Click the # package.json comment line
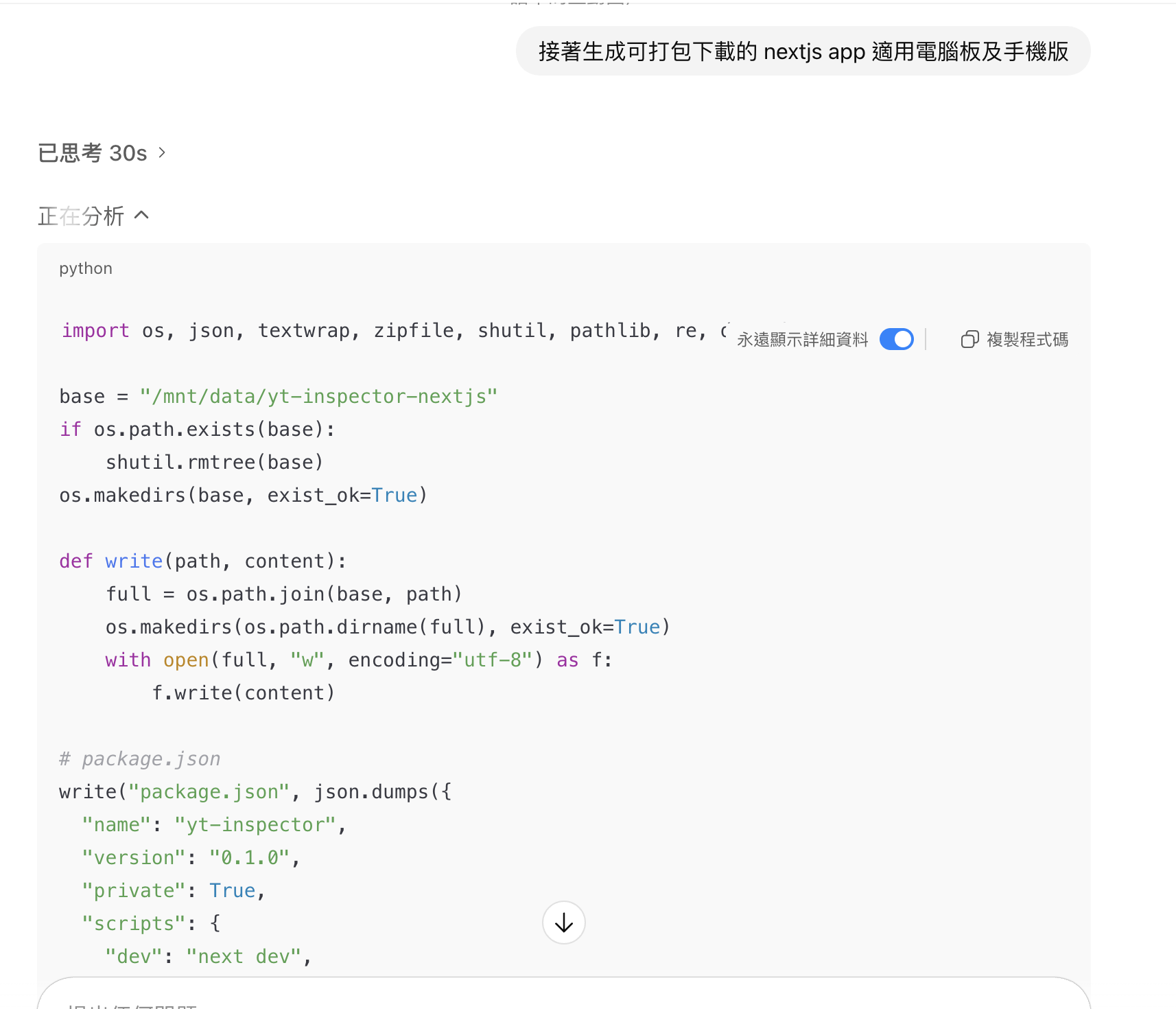 point(140,759)
